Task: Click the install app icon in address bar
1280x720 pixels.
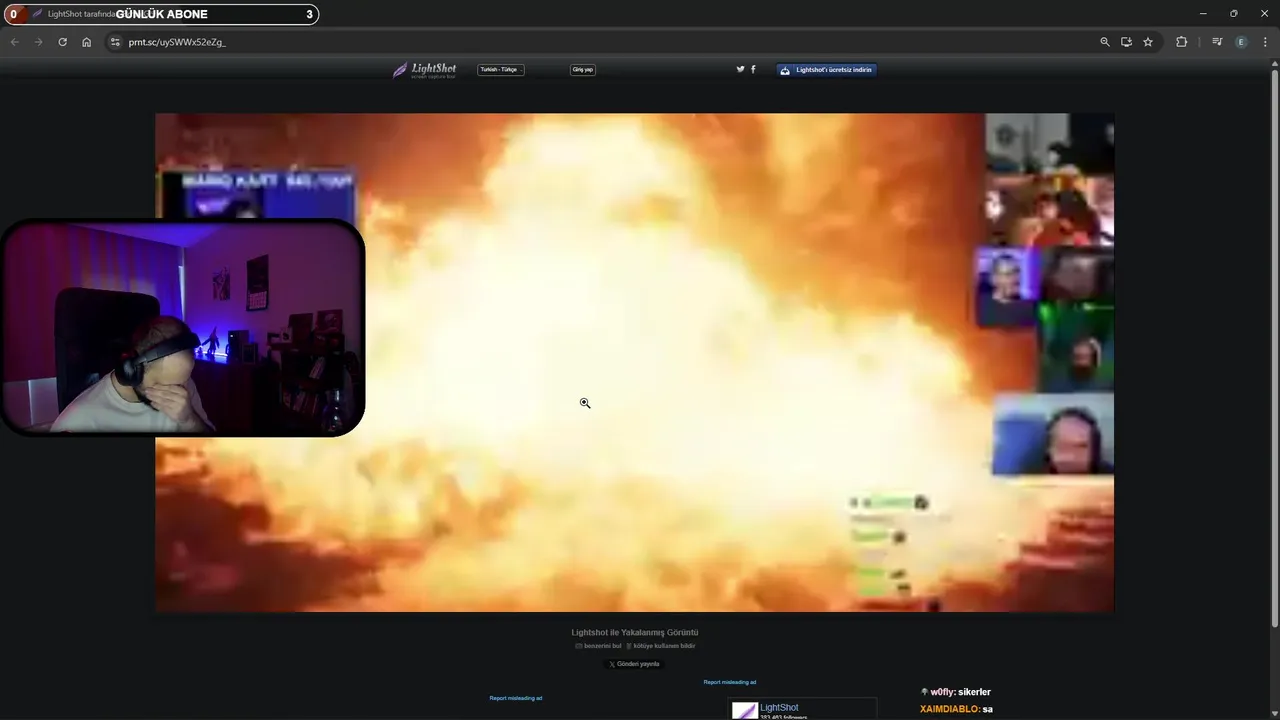Action: point(1126,42)
